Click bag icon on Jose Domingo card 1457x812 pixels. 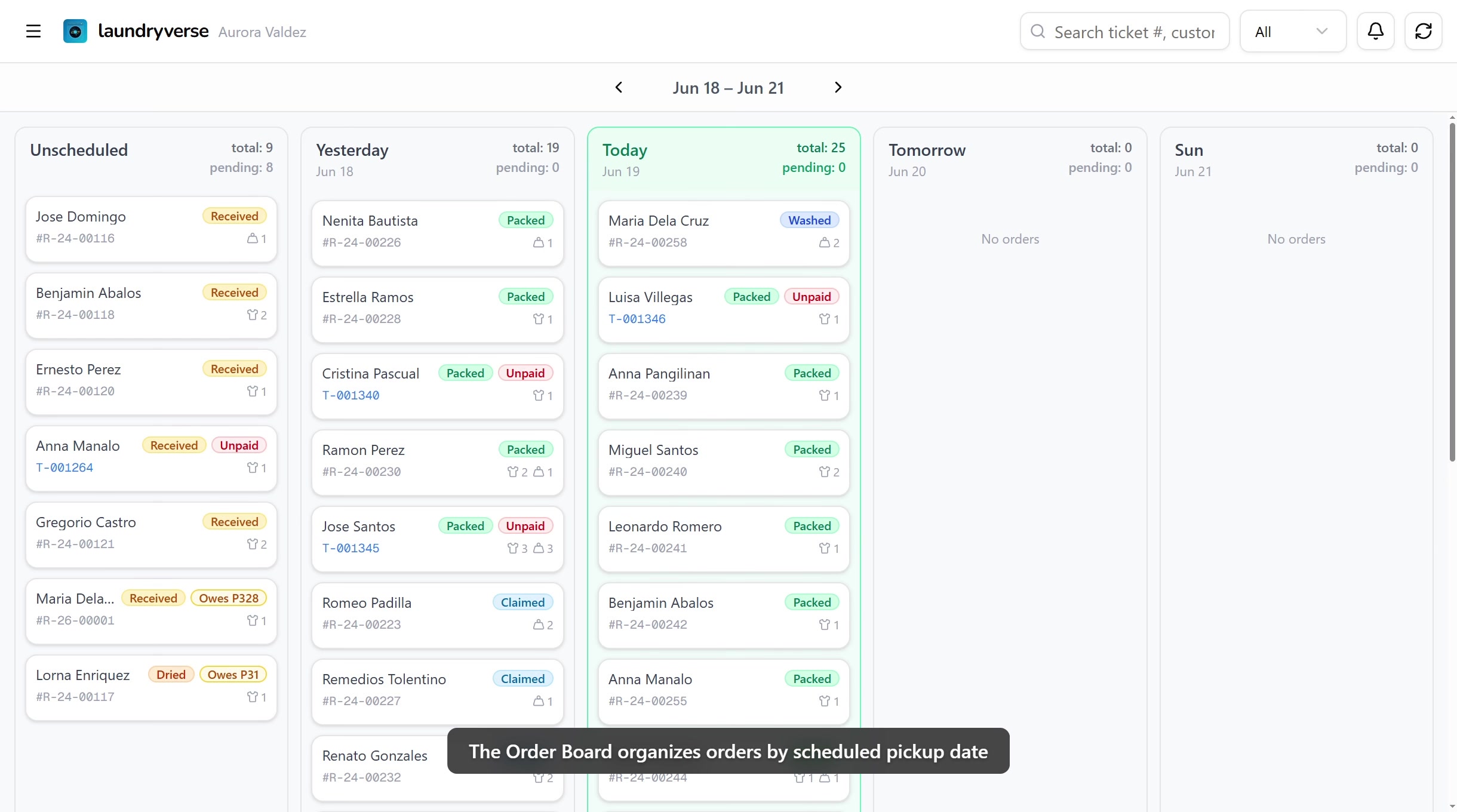253,238
